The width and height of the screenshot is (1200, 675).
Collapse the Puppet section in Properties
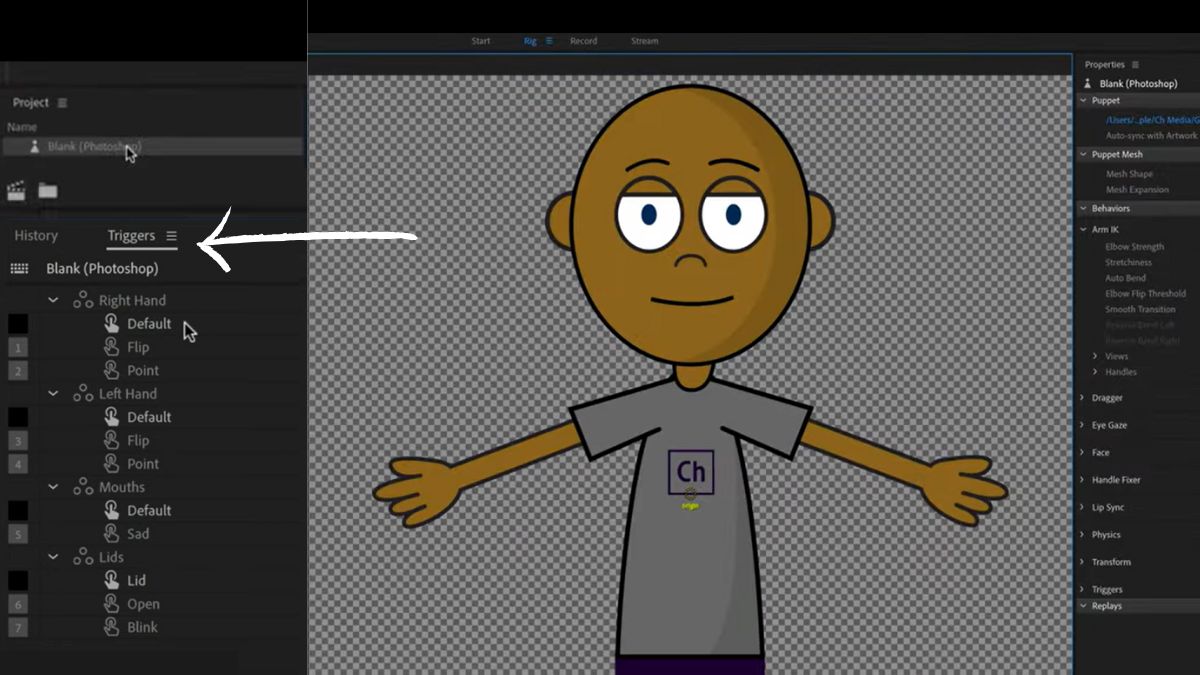click(1084, 101)
